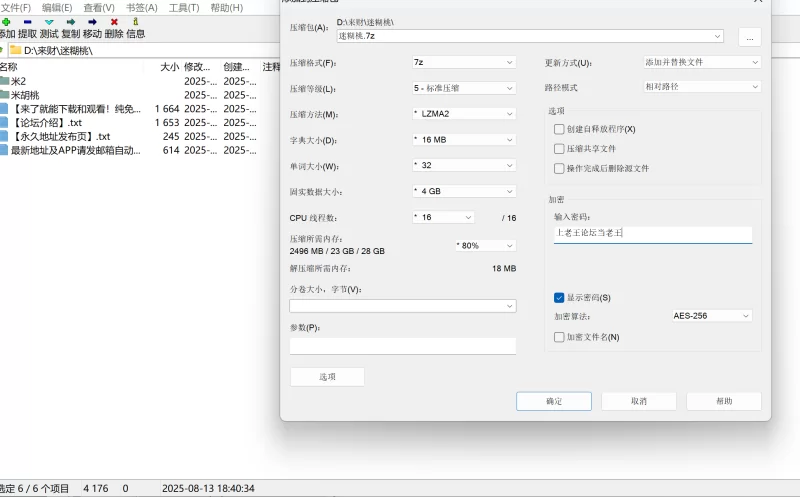The height and width of the screenshot is (497, 800).
Task: Click 取消 button in dialog
Action: (x=639, y=401)
